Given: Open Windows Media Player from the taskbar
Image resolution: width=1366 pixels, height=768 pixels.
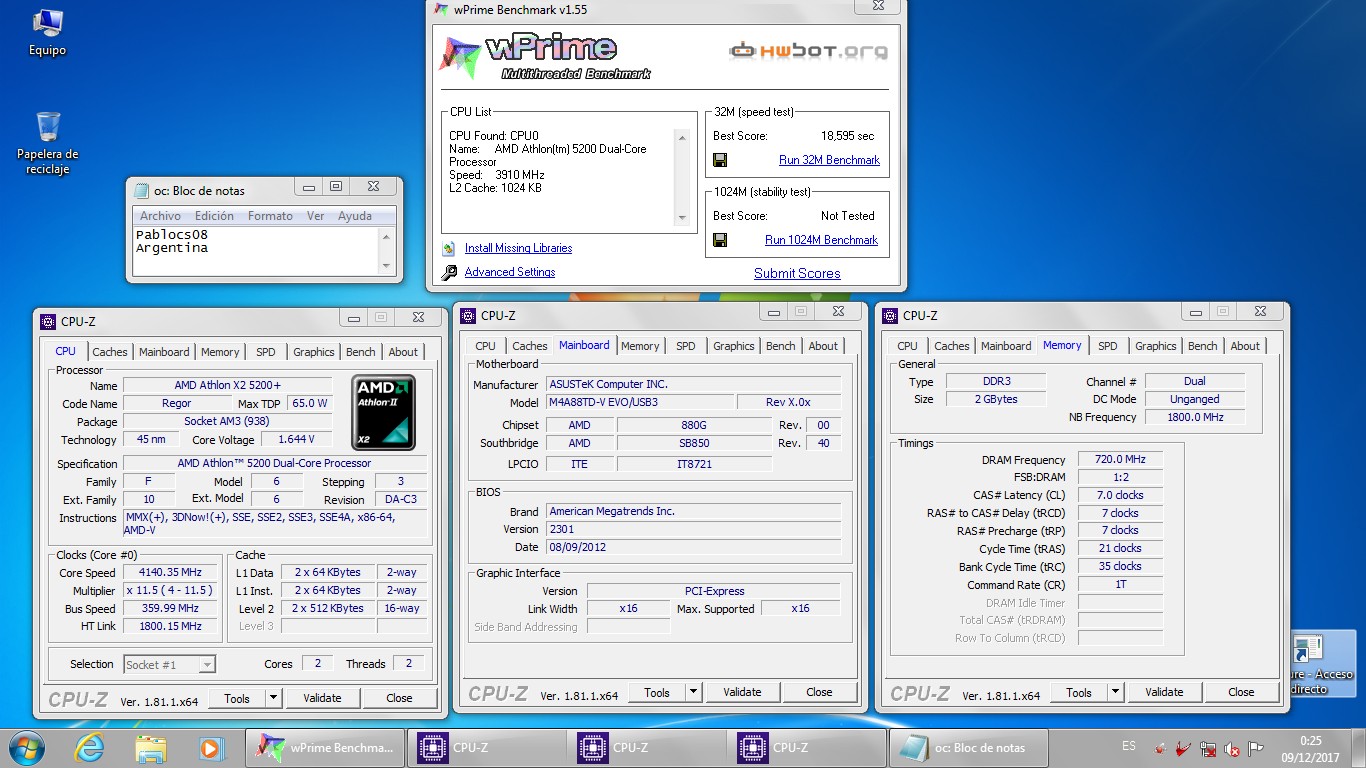Looking at the screenshot, I should 210,748.
